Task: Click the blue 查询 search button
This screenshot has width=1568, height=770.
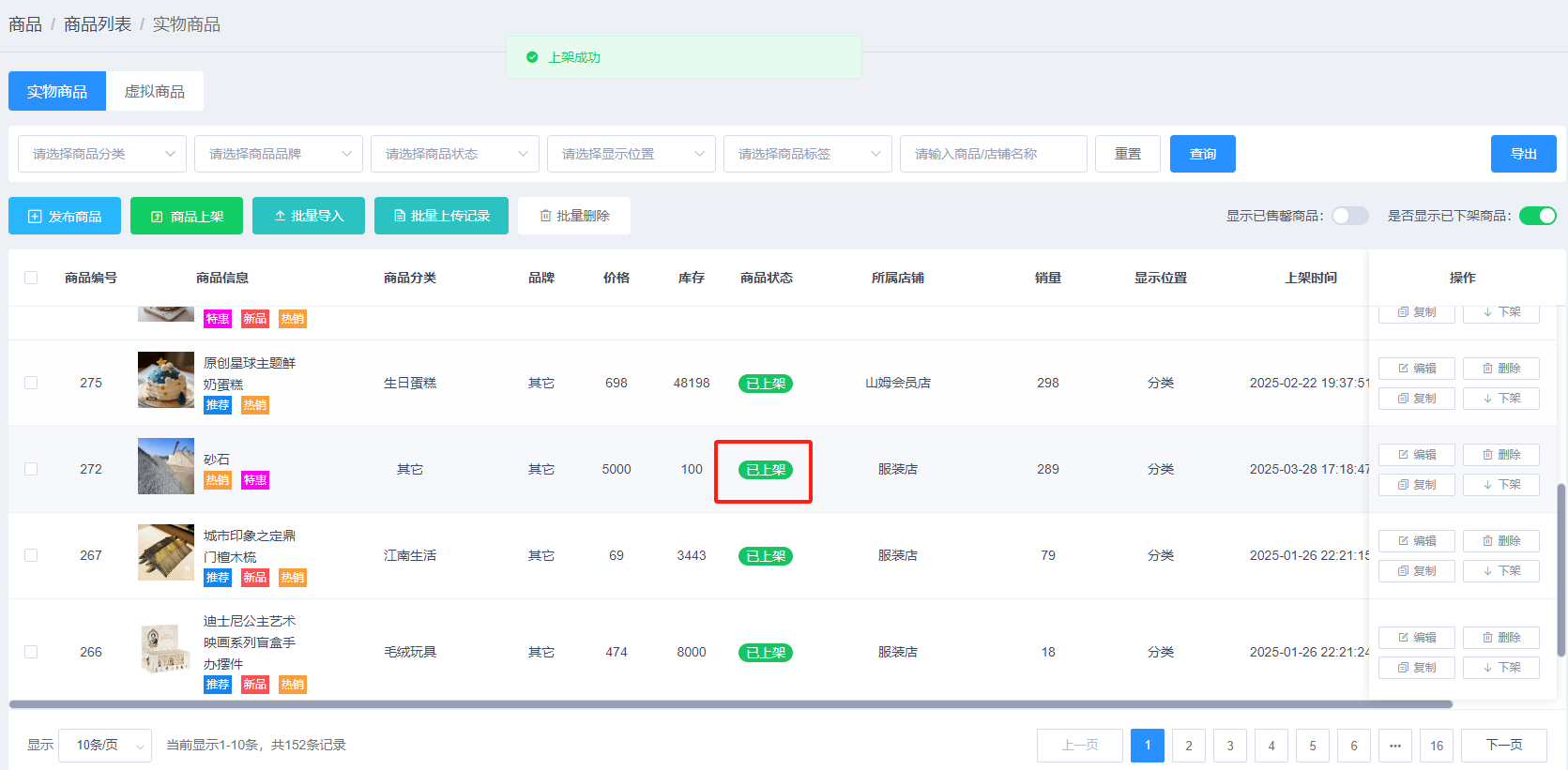Action: (x=1202, y=154)
